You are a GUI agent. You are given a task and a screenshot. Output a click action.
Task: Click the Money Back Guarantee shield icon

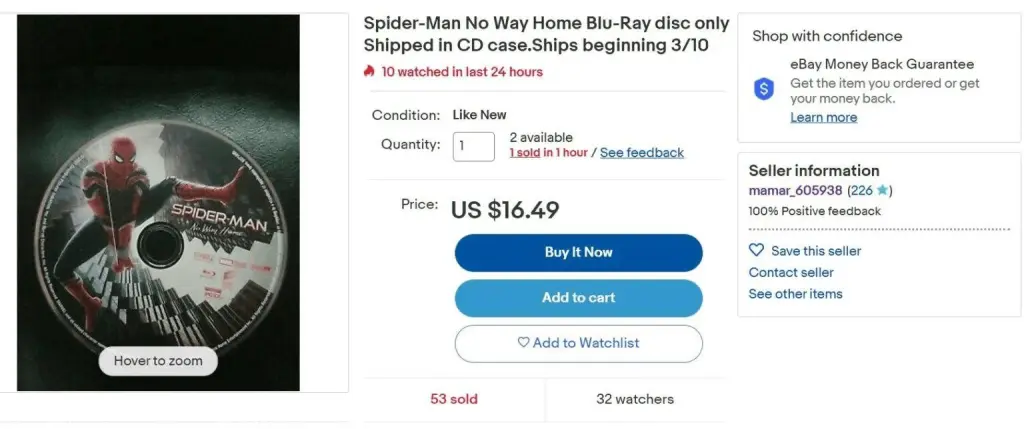(x=764, y=89)
